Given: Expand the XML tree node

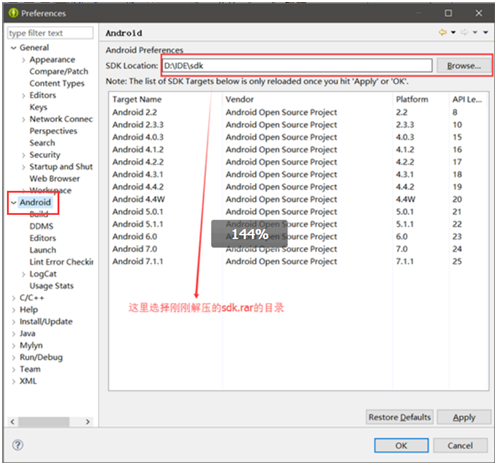Looking at the screenshot, I should [x=14, y=381].
